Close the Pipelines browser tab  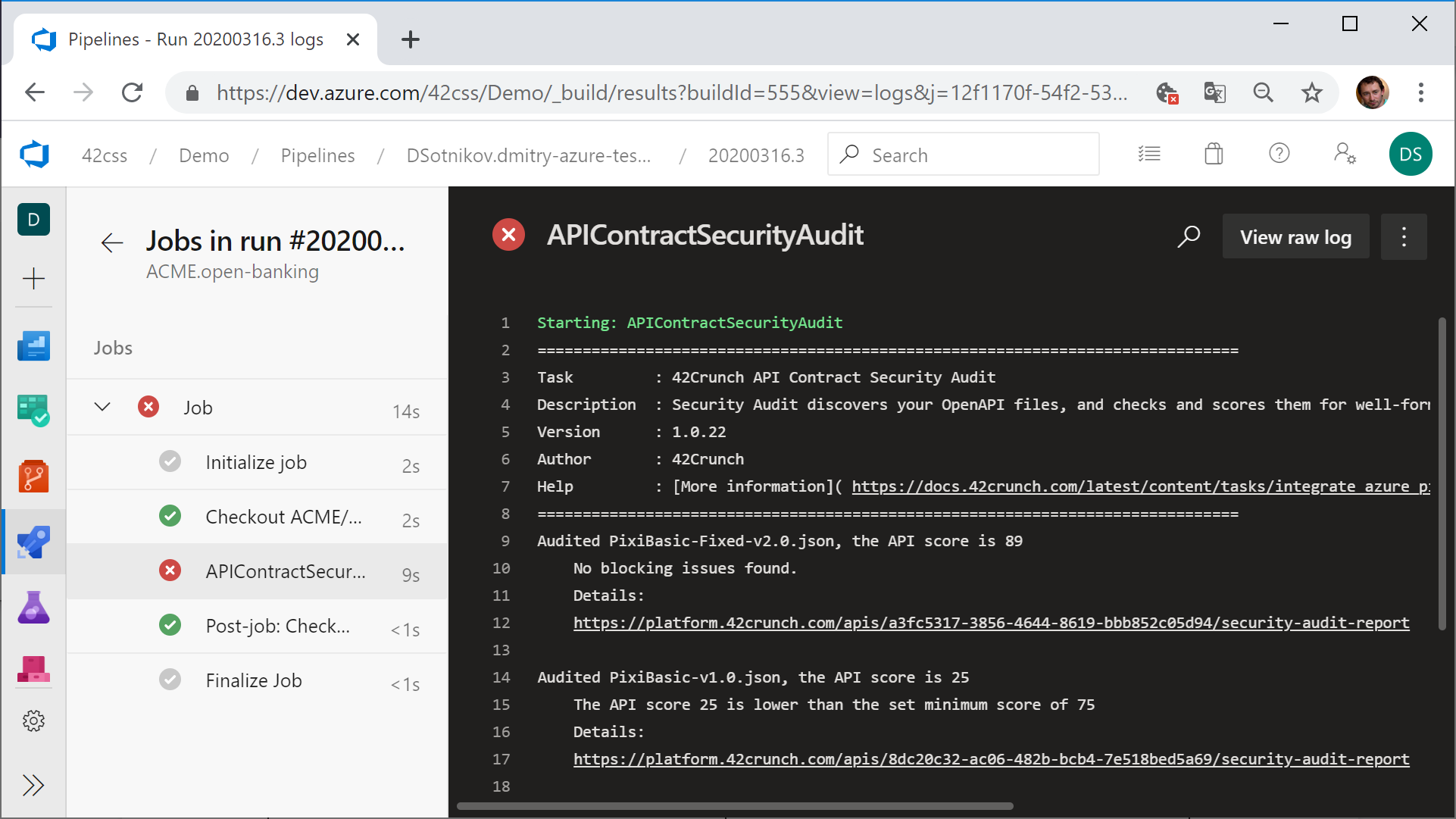click(352, 39)
